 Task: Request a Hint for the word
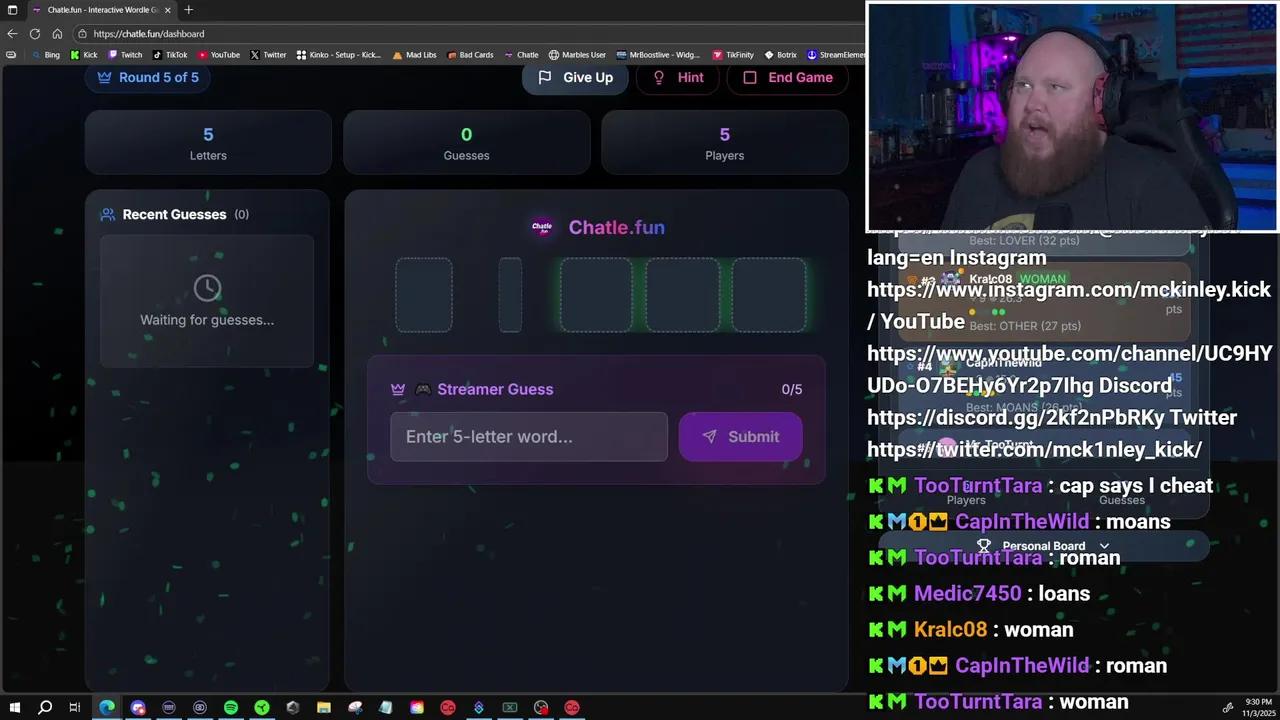678,77
